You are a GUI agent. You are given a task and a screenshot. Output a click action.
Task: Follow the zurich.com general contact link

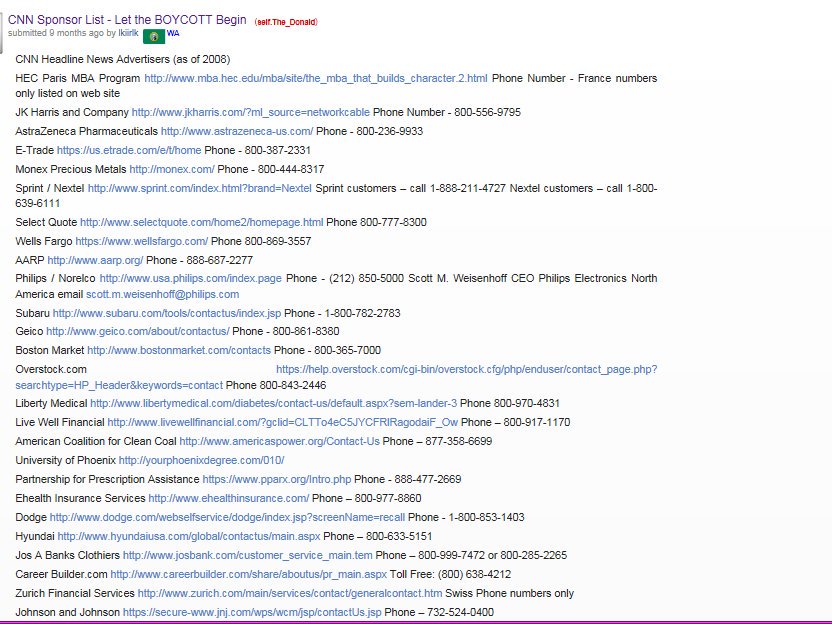coord(290,594)
